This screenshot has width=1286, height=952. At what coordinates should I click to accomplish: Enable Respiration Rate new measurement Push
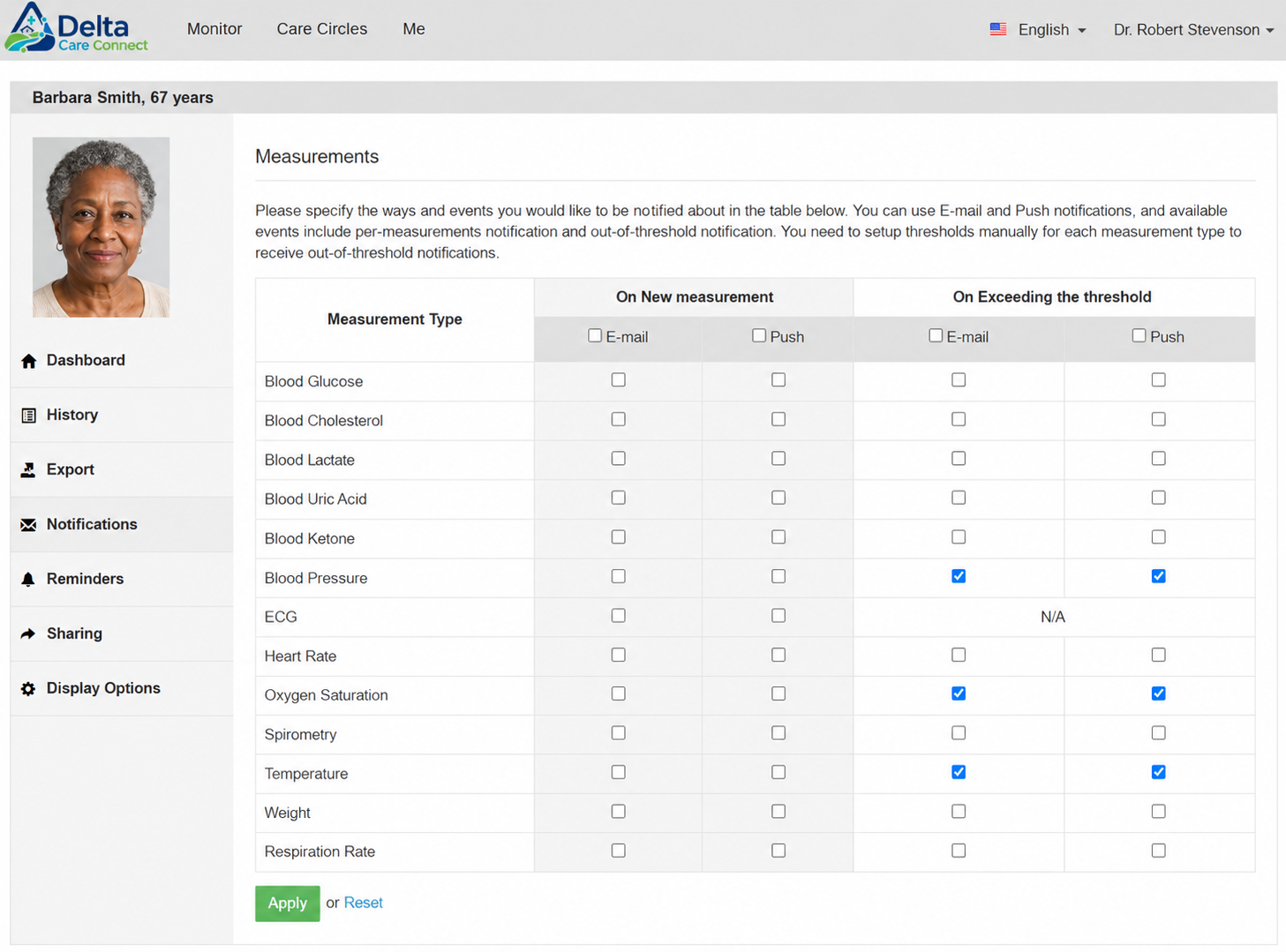pos(778,851)
